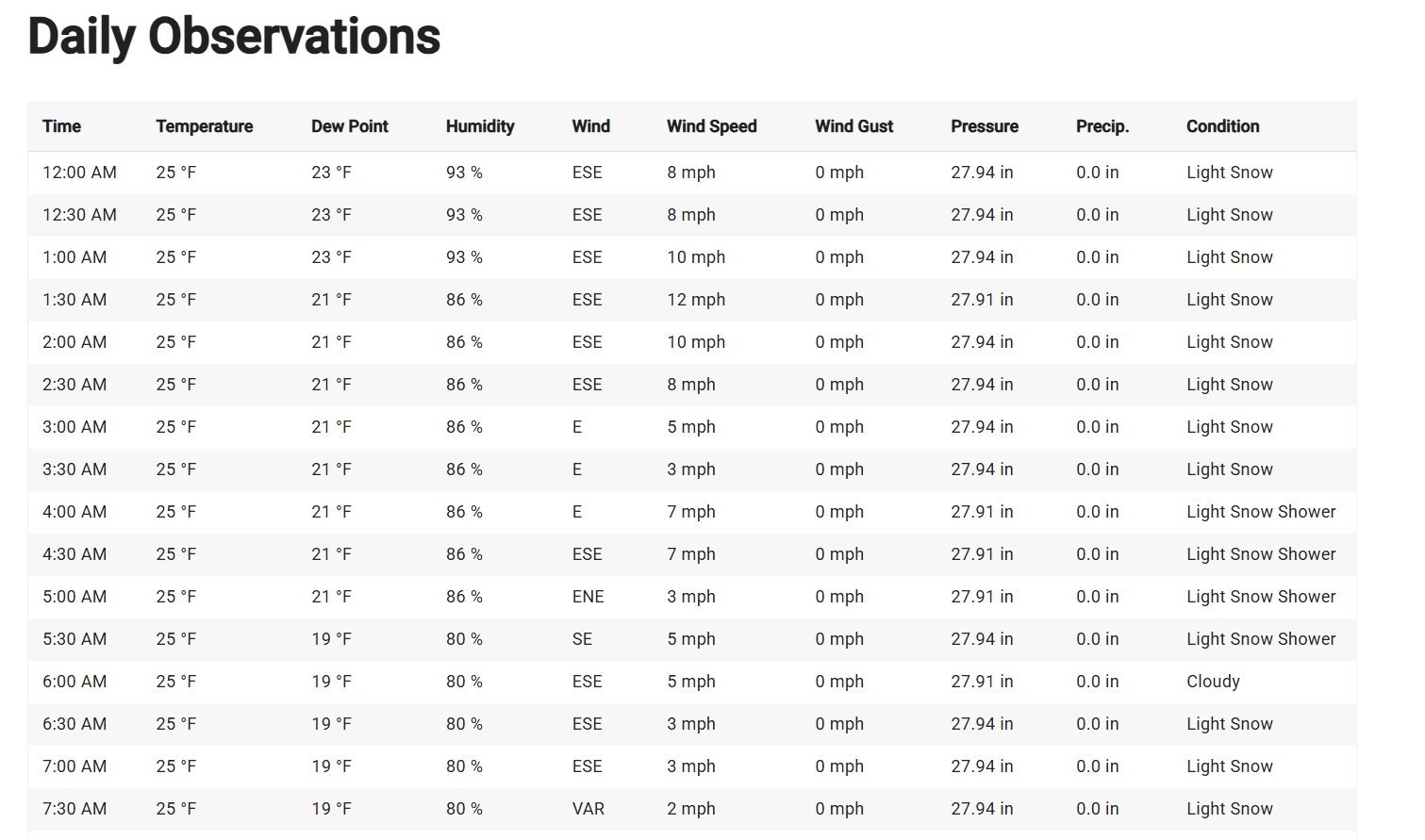Click the 4:00 AM time cell
Image resolution: width=1425 pixels, height=840 pixels.
75,512
